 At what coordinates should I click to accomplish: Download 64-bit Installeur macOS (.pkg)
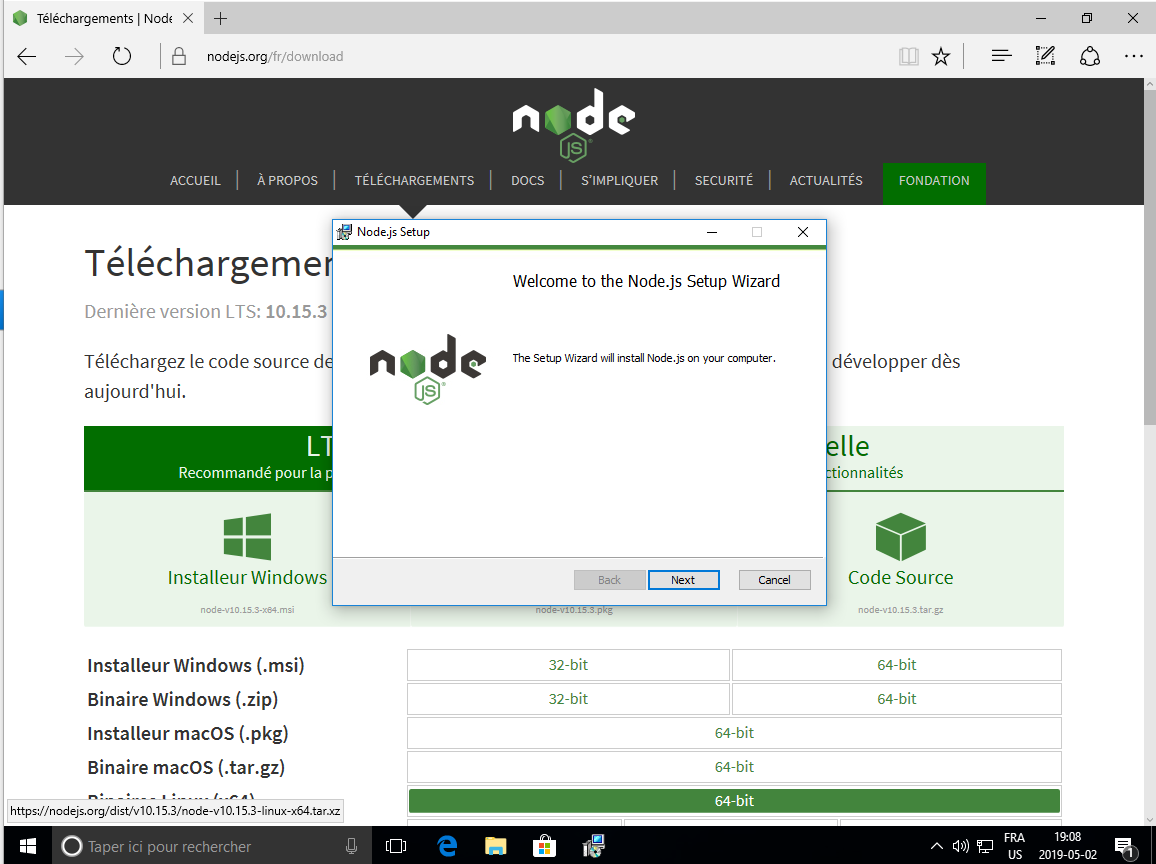734,733
